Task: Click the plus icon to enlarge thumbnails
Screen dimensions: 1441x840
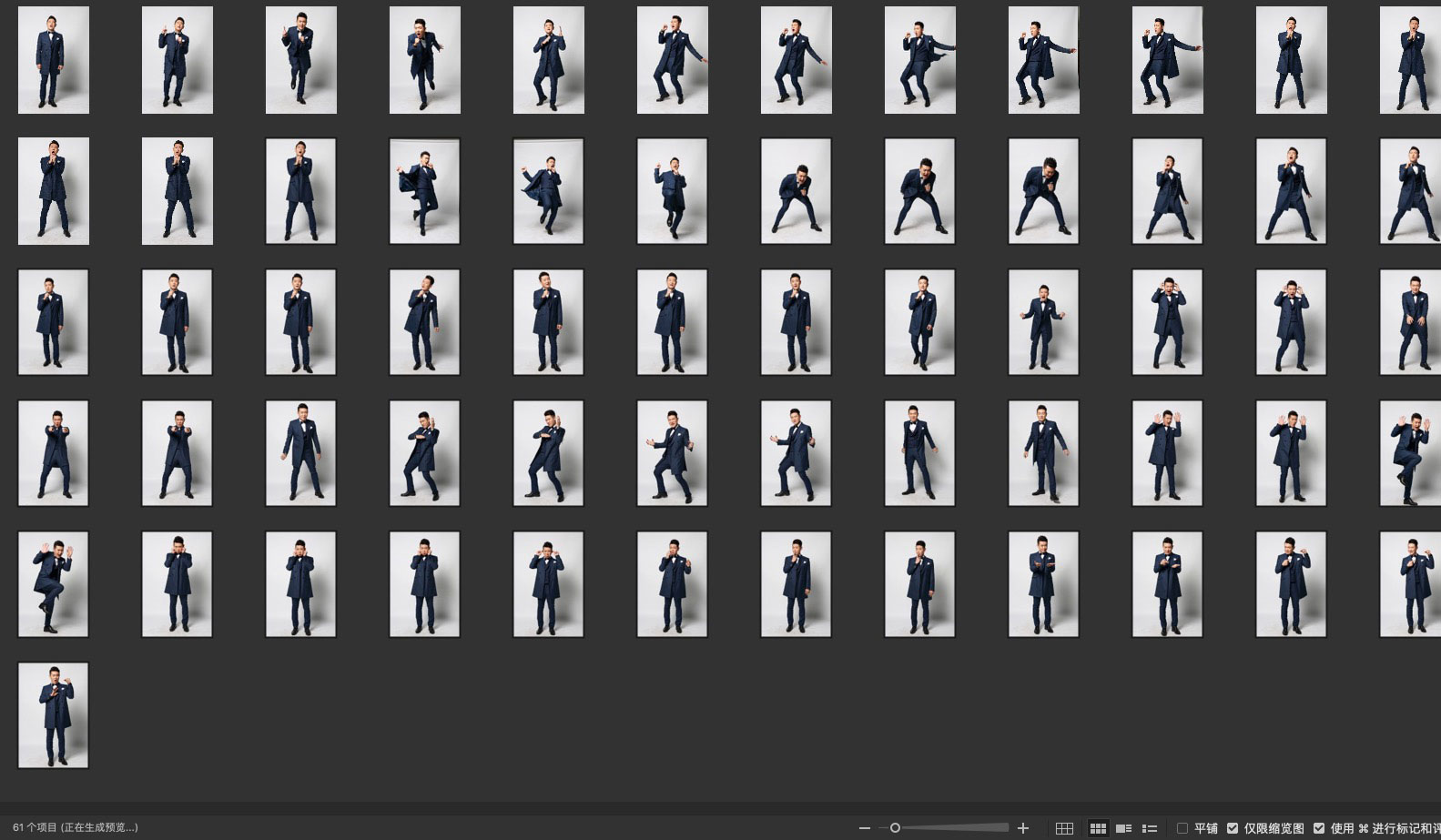Action: [x=1023, y=828]
